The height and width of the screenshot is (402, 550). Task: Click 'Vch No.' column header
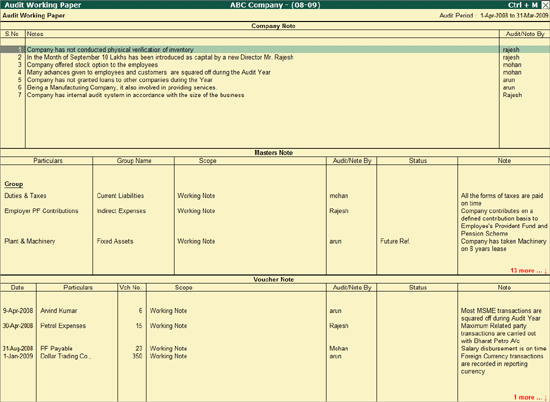pyautogui.click(x=130, y=288)
